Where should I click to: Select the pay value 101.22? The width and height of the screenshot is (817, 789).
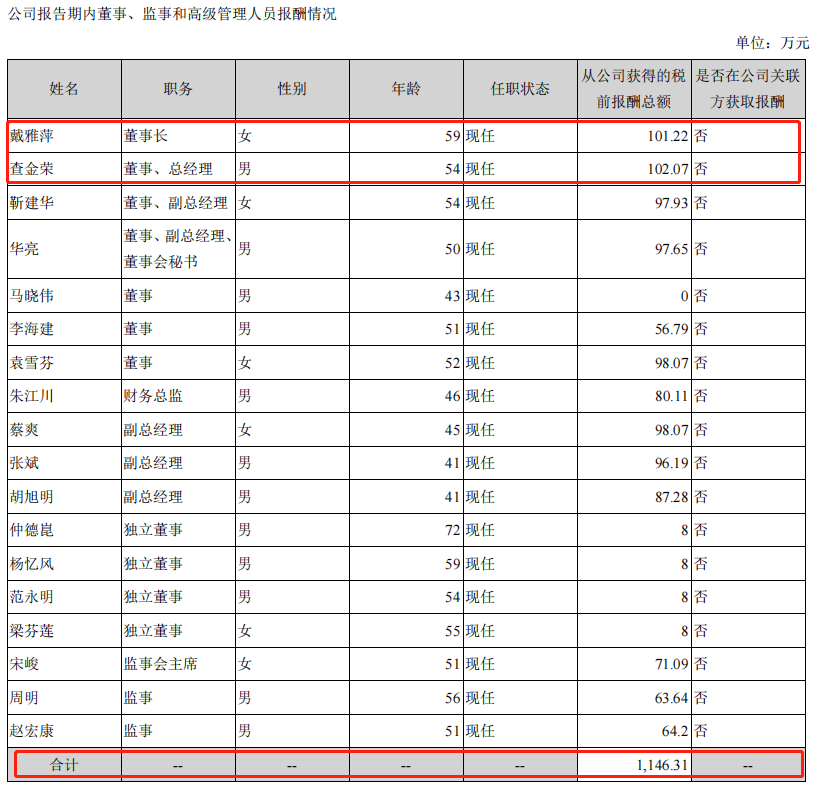tap(667, 136)
